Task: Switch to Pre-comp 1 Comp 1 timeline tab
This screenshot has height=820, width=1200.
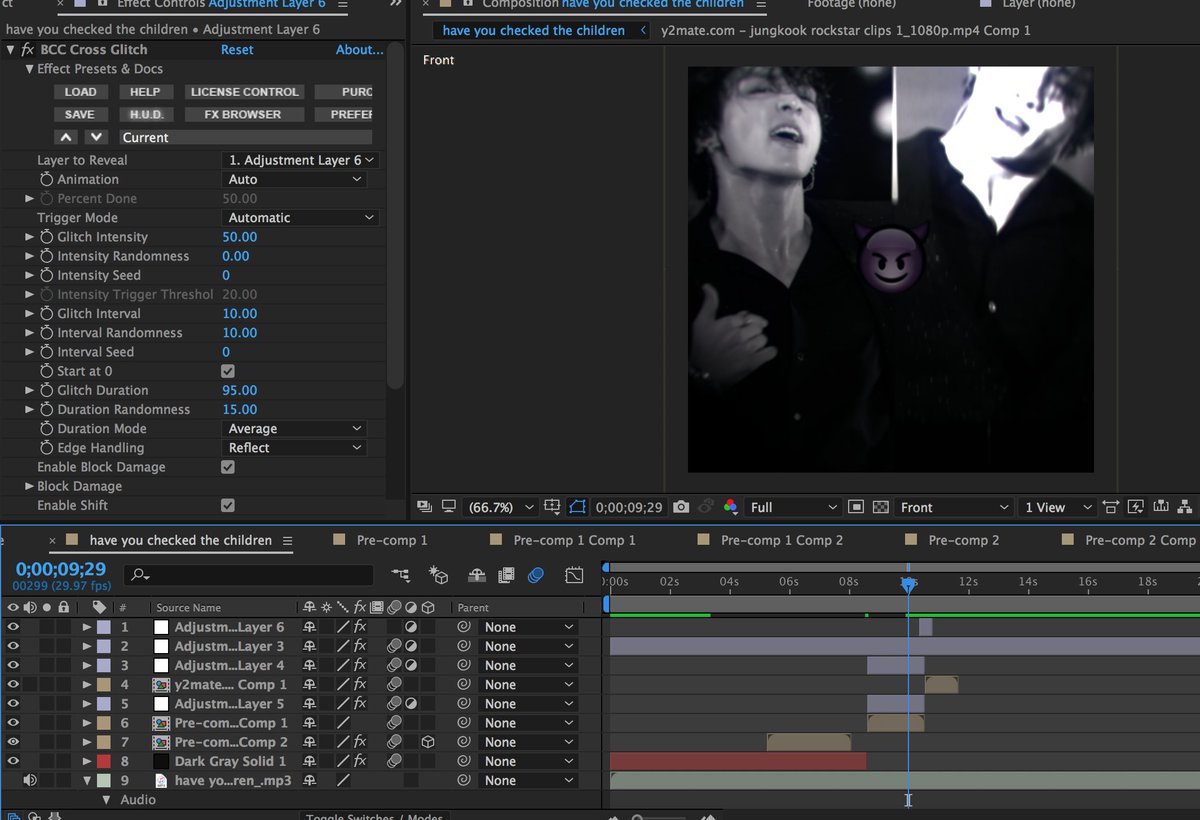Action: point(574,540)
